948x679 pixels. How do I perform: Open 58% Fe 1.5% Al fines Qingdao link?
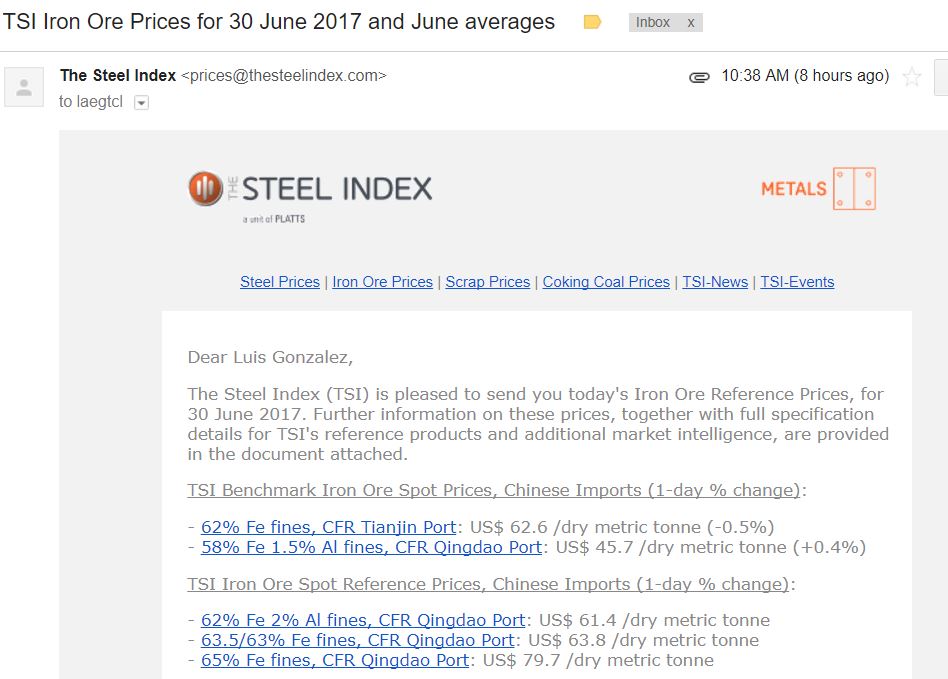pos(371,547)
